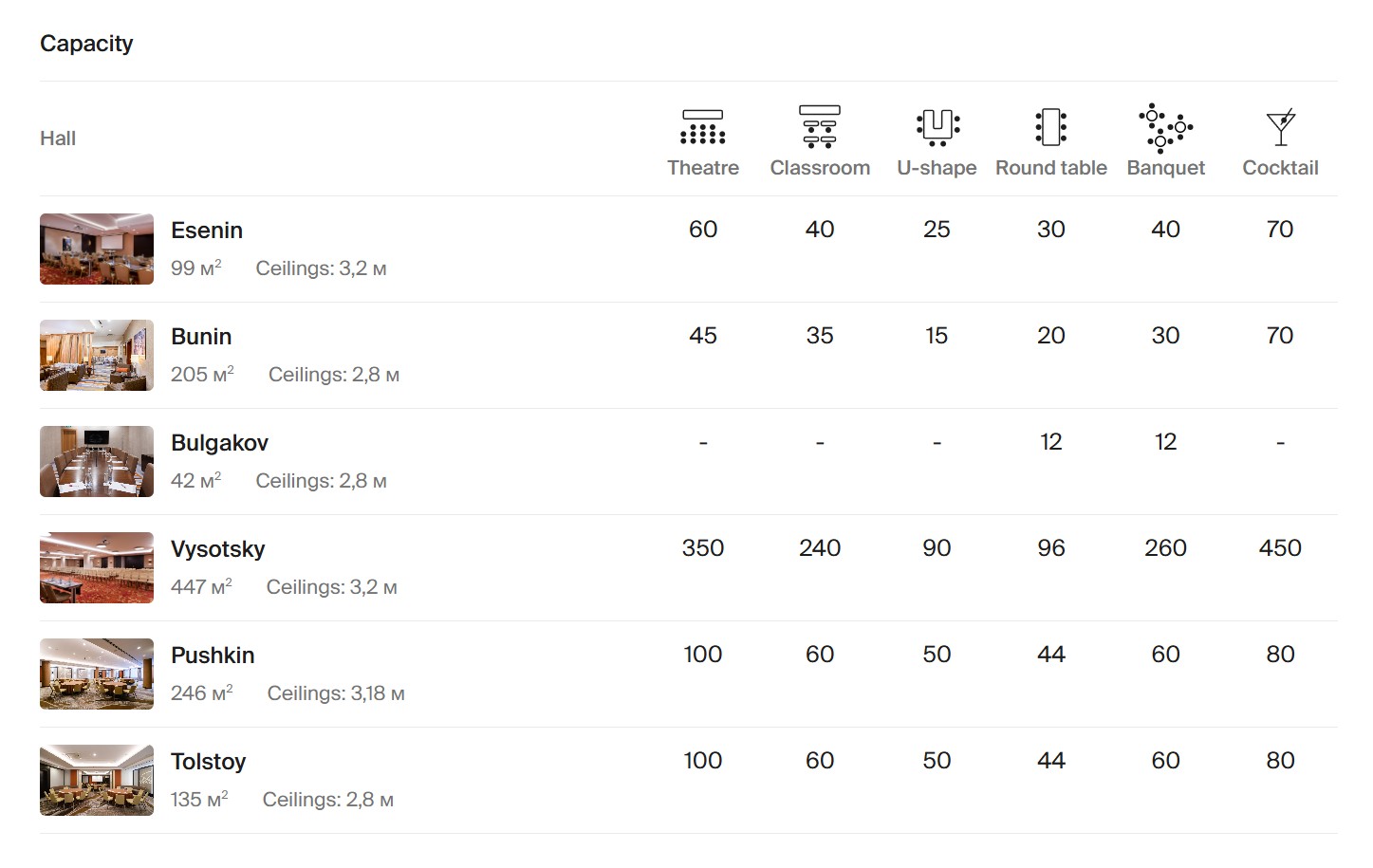Viewport: 1373px width, 868px height.
Task: Click the U-shape seating layout icon
Action: pyautogui.click(x=937, y=127)
